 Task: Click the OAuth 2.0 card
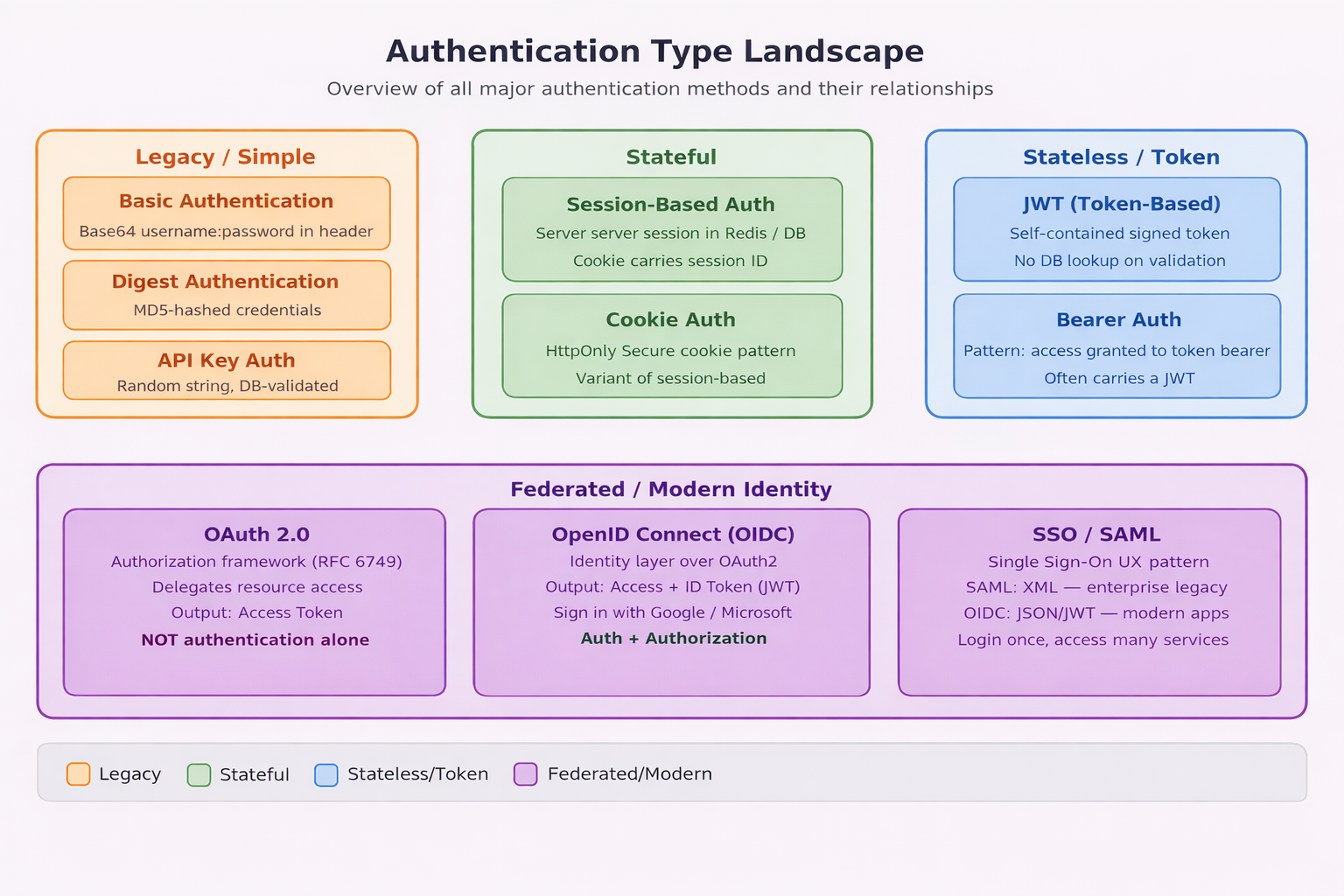[255, 602]
